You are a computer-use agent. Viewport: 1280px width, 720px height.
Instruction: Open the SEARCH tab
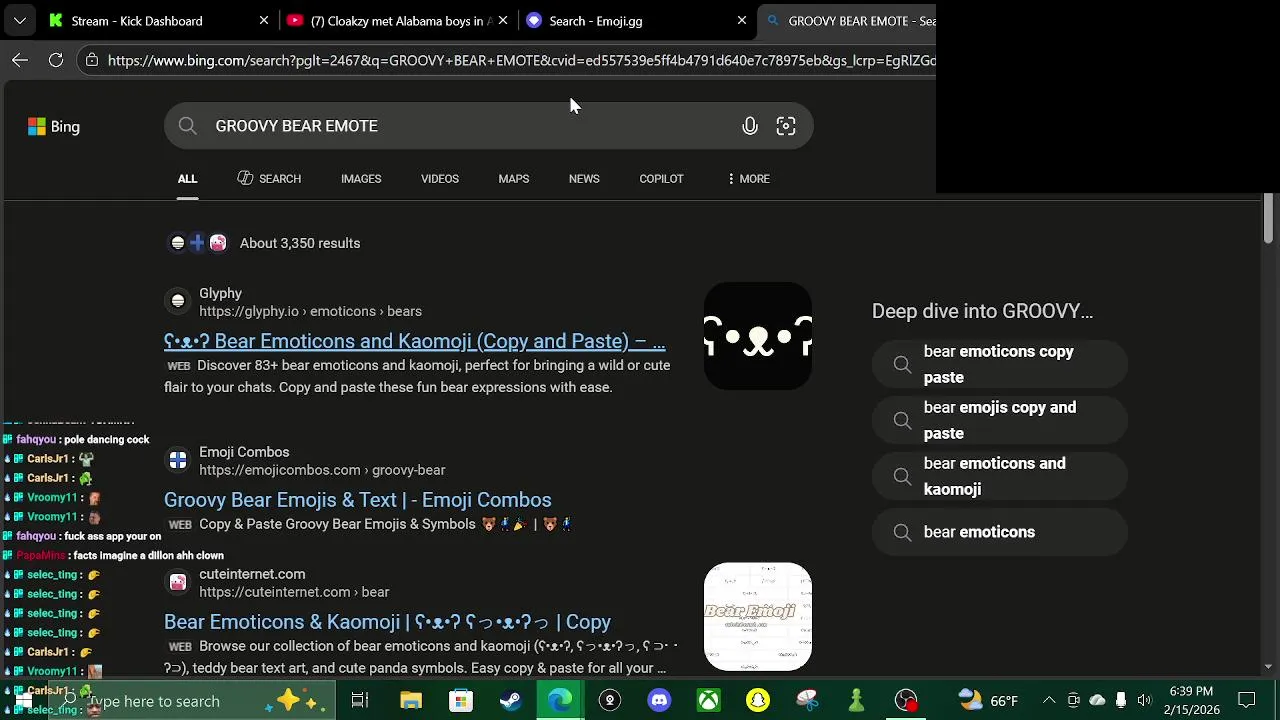point(269,179)
